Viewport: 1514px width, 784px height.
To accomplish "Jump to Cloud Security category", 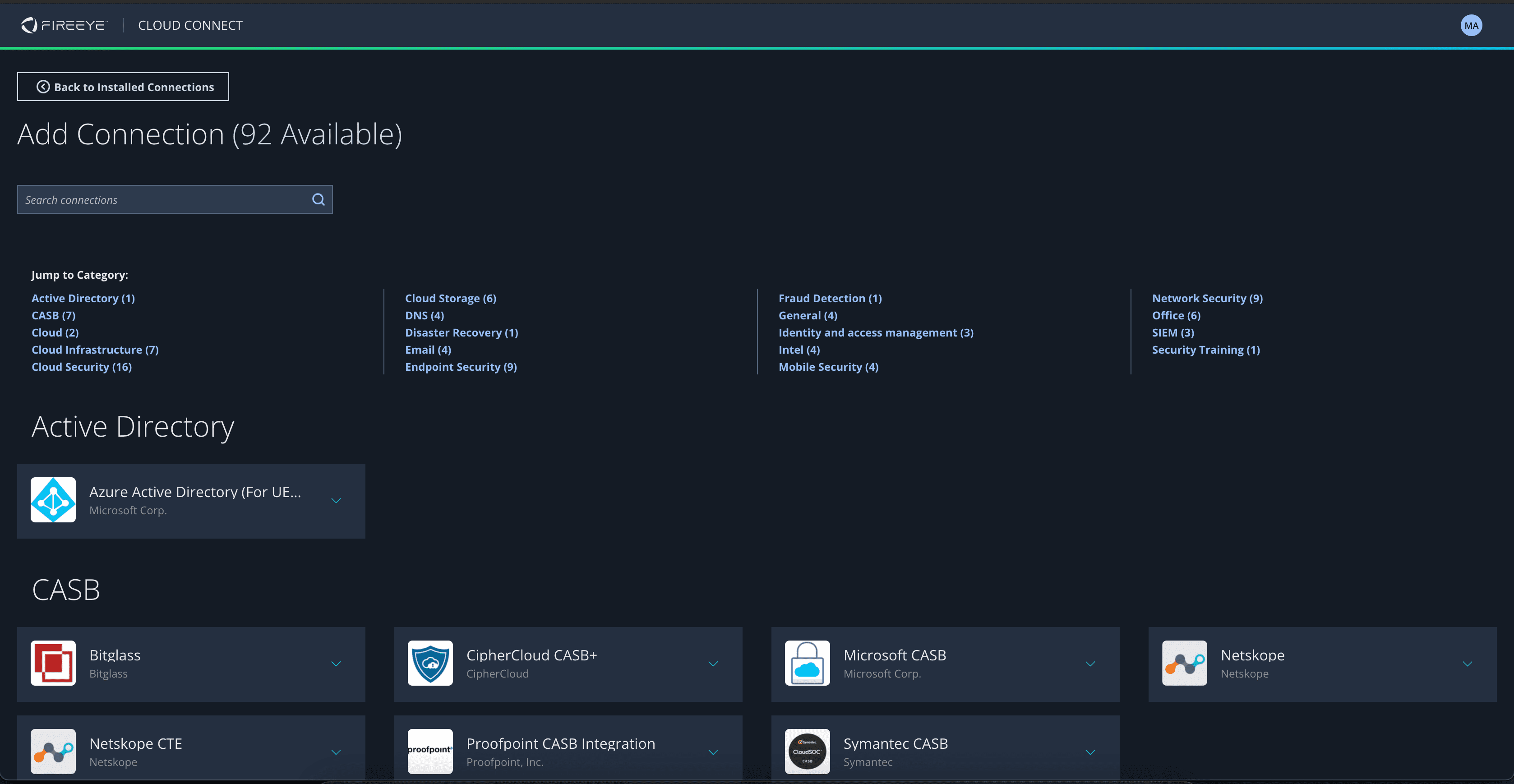I will point(82,367).
